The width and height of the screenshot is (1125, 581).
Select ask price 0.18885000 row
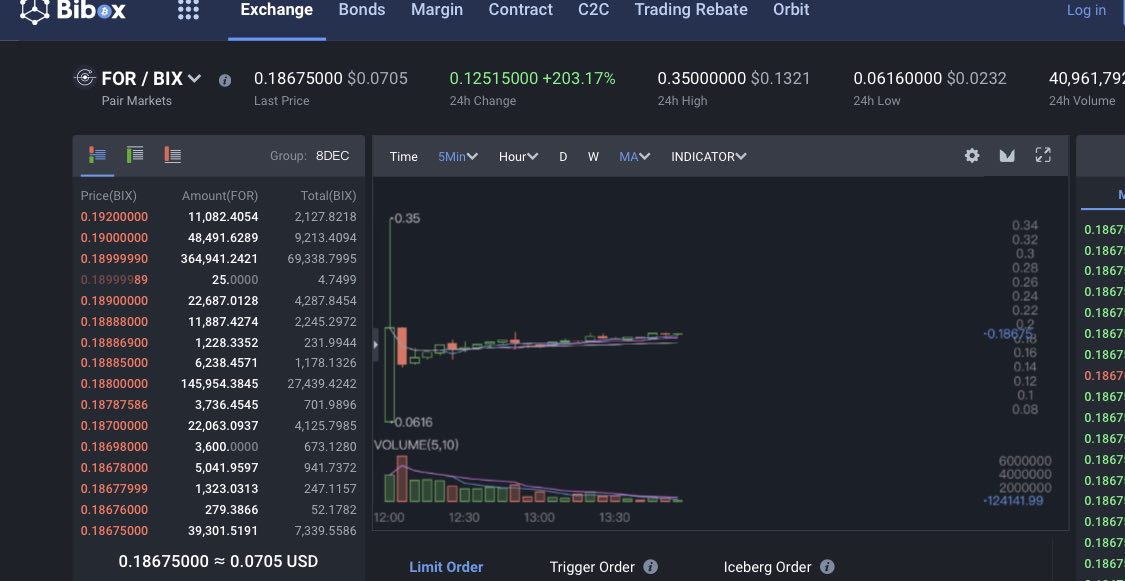tap(218, 363)
